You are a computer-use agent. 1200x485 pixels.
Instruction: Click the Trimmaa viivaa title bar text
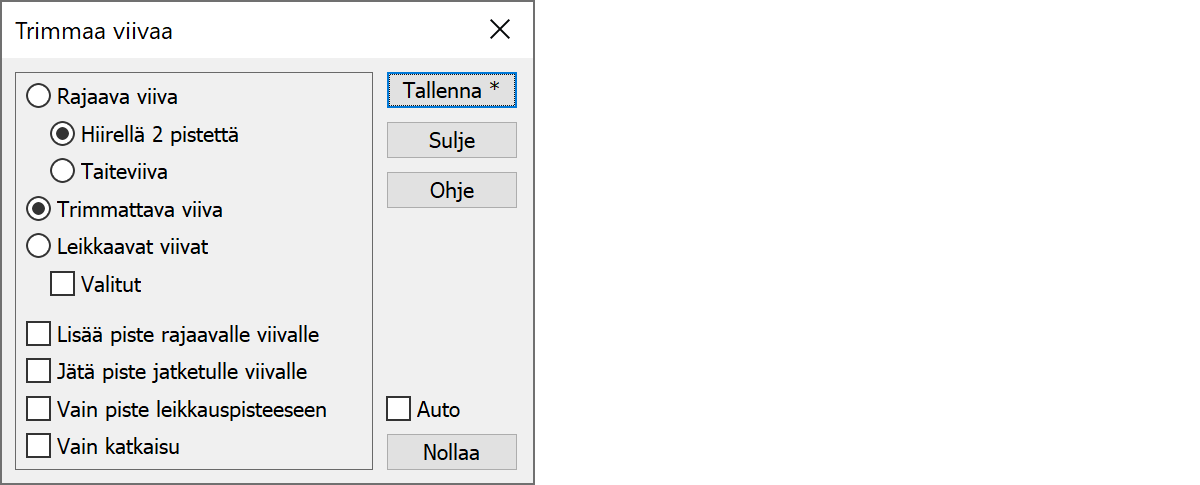click(x=94, y=32)
